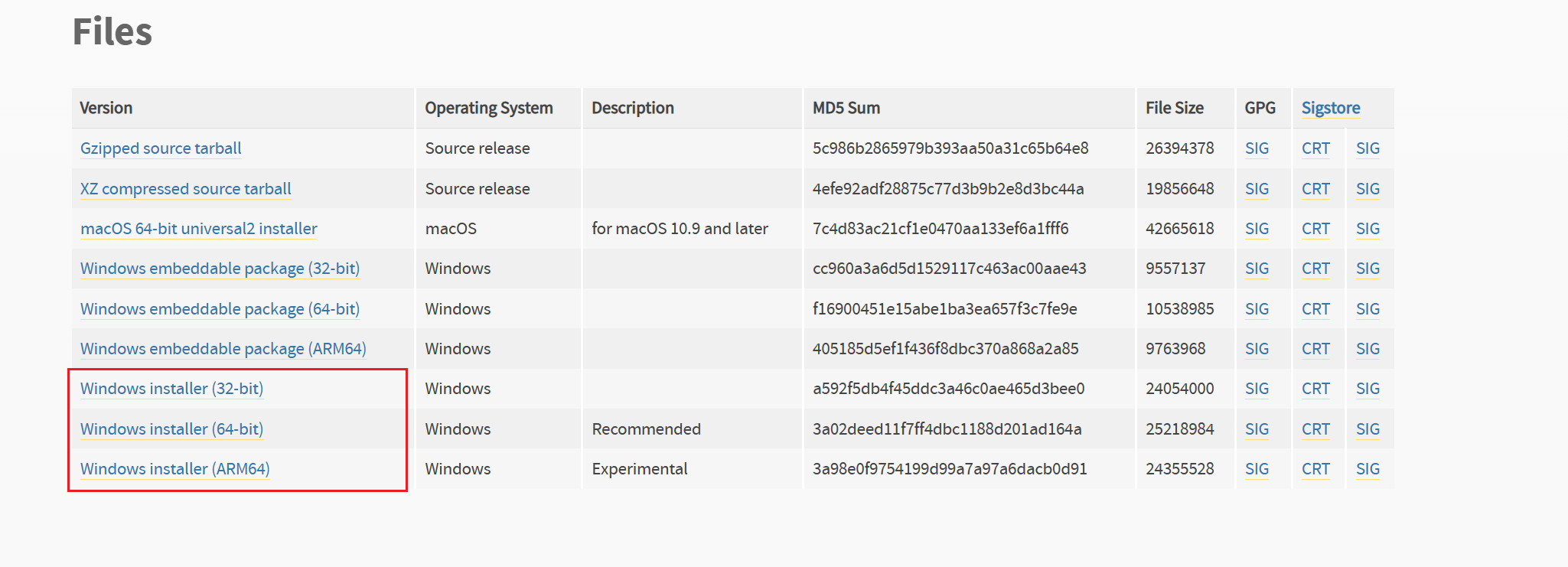Select MD5 sum 3a02deed11f7ff4dbc1188d201ad164a
Viewport: 1568px width, 567px height.
coord(947,429)
